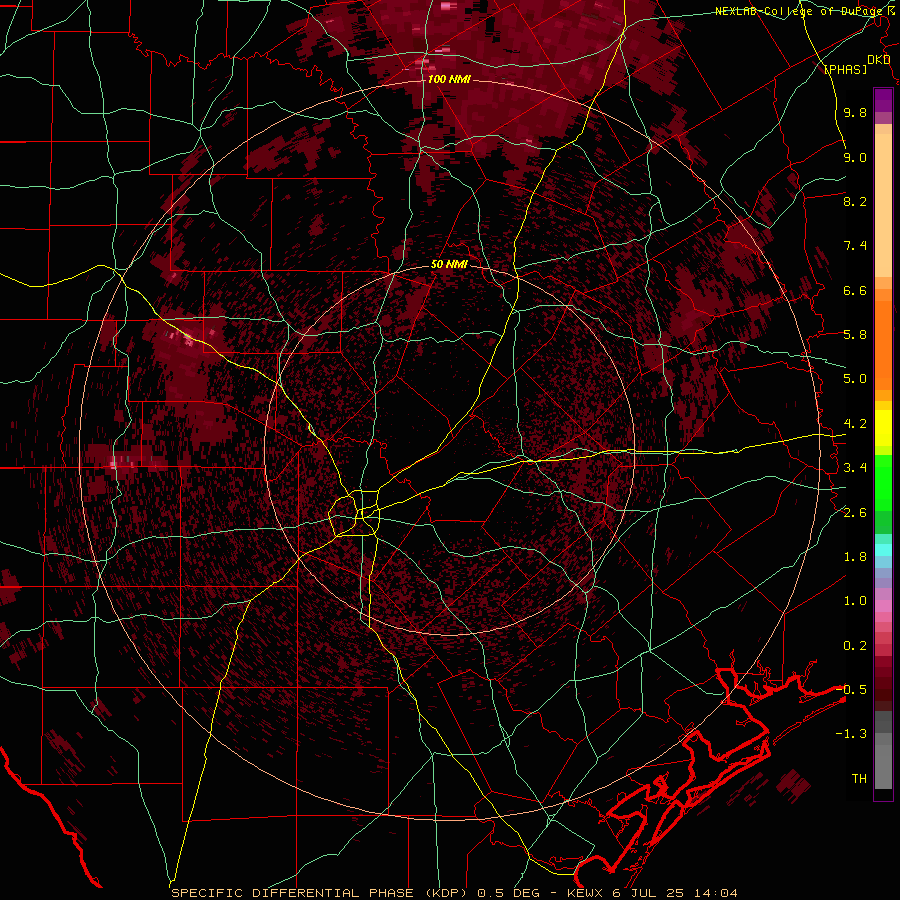Click the TH label on color scale
The width and height of the screenshot is (900, 900).
pyautogui.click(x=859, y=779)
